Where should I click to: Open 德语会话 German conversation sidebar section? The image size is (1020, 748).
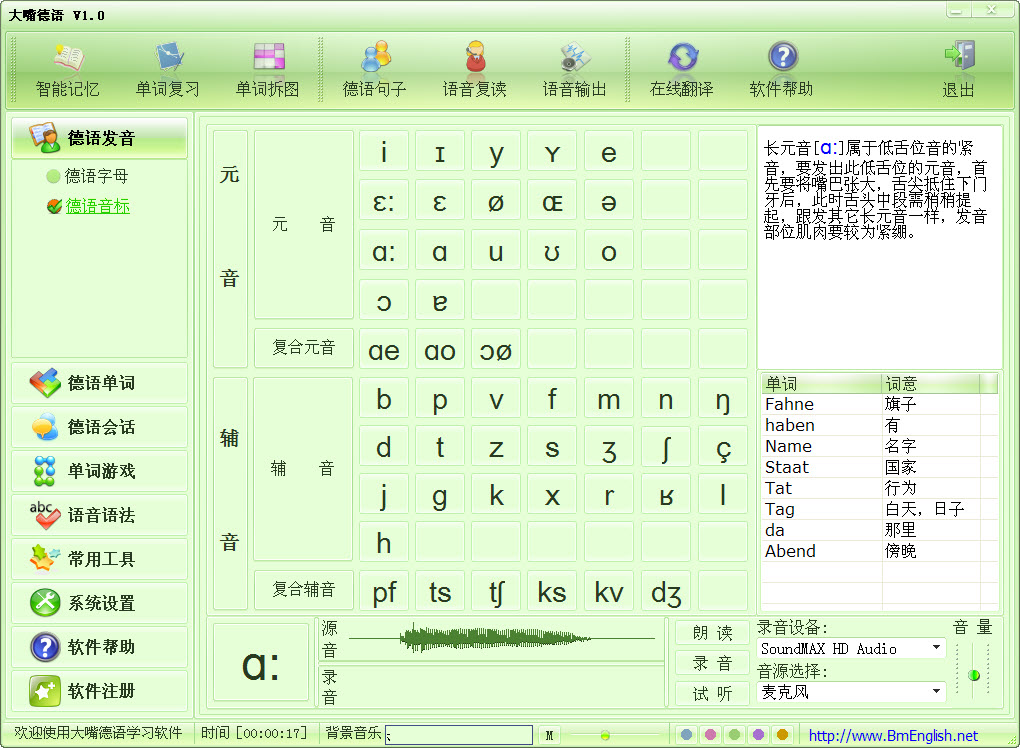(x=100, y=427)
